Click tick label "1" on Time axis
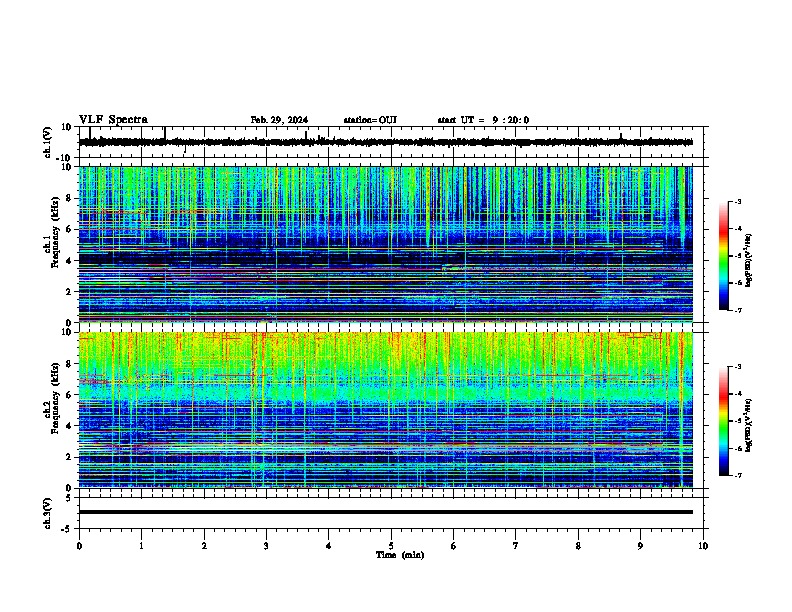This screenshot has width=792, height=612. coord(142,546)
